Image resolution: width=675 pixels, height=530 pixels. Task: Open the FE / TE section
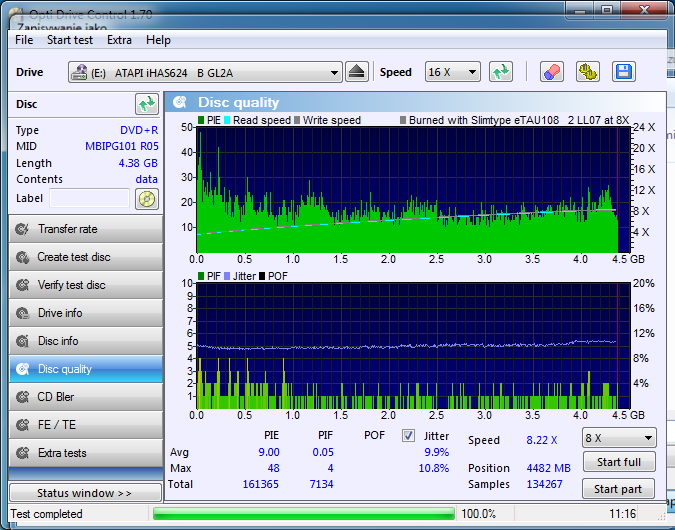(x=86, y=425)
